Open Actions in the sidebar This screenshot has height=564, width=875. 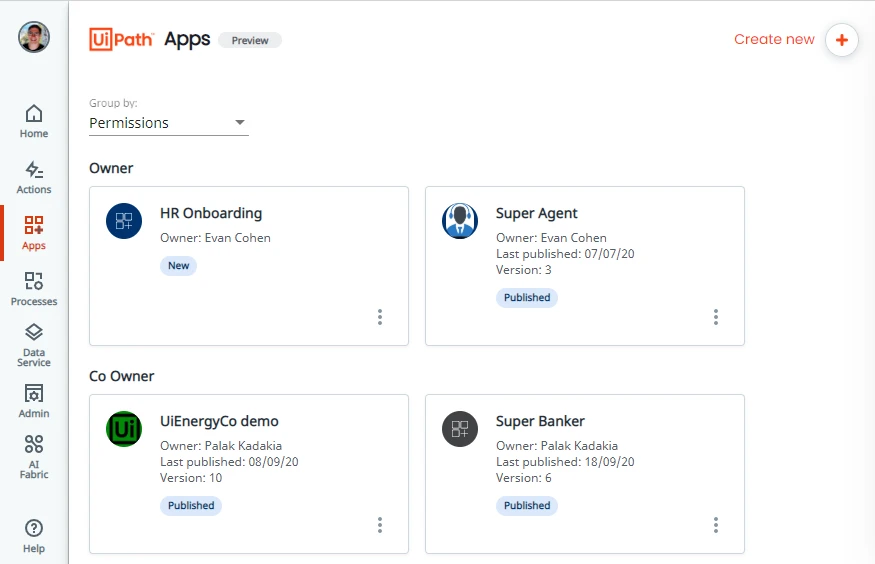coord(34,177)
